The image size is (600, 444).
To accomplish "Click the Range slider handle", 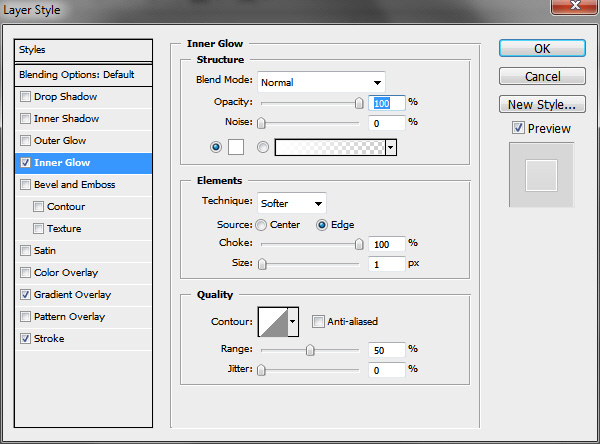I will [310, 349].
